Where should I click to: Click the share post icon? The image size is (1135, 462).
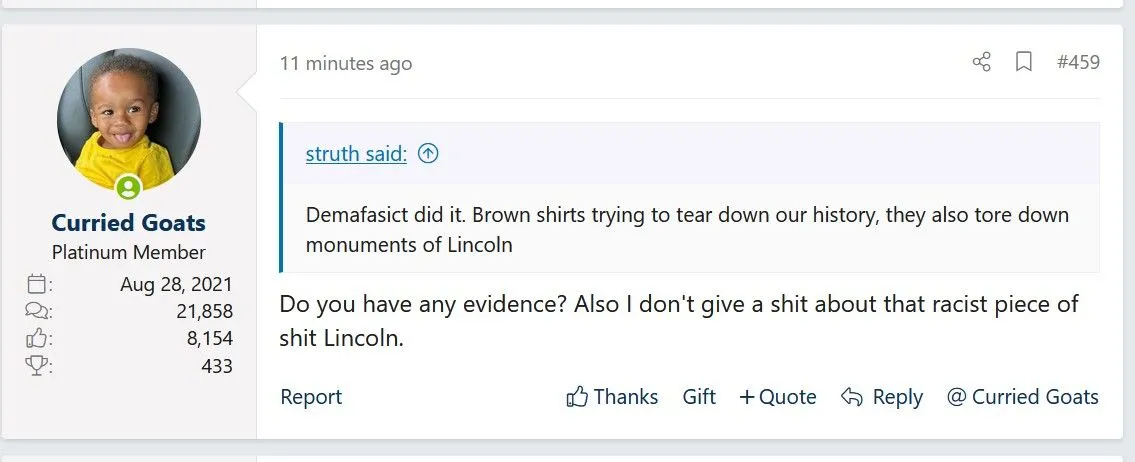pyautogui.click(x=981, y=62)
